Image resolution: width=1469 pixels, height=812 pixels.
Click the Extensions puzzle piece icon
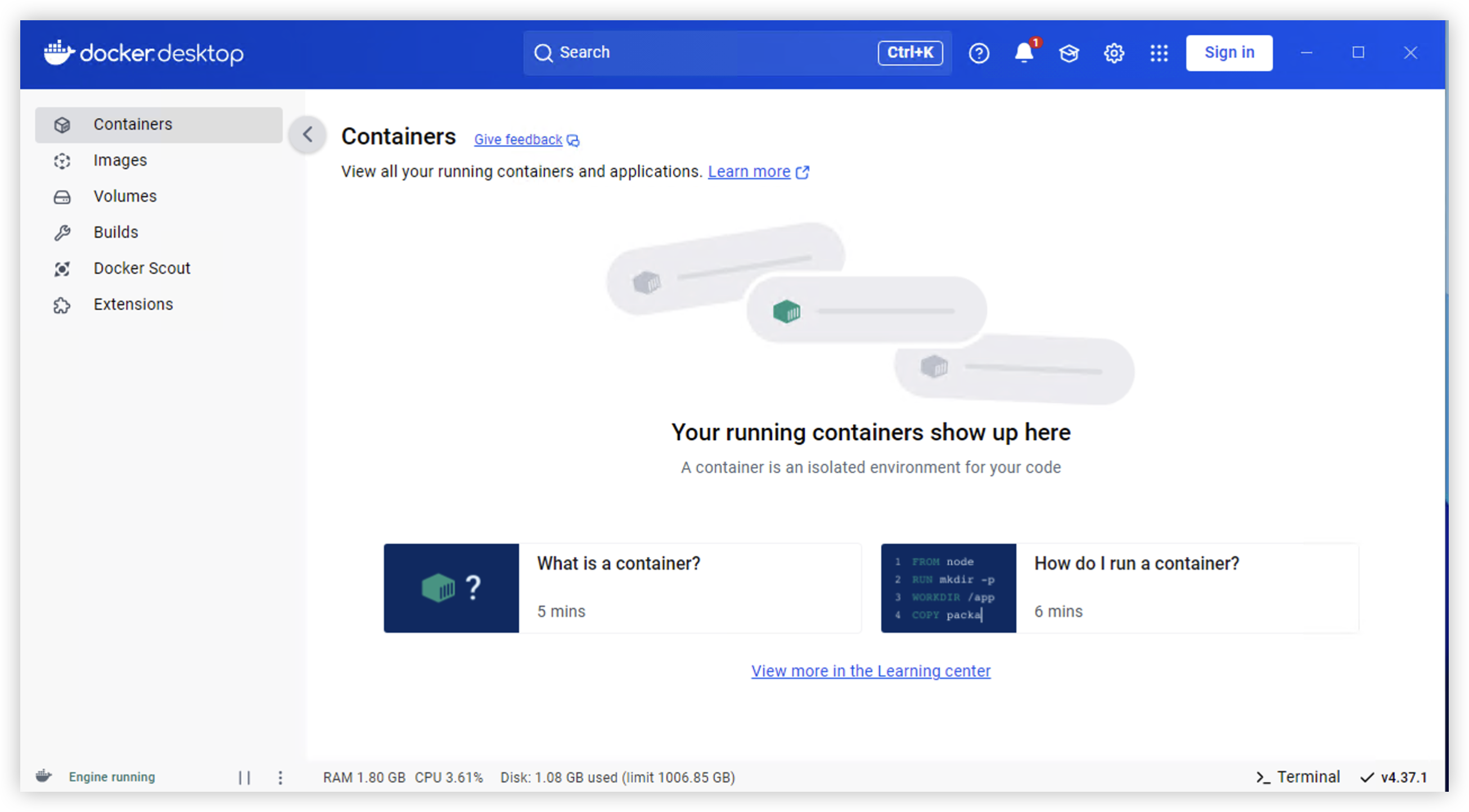(x=62, y=305)
